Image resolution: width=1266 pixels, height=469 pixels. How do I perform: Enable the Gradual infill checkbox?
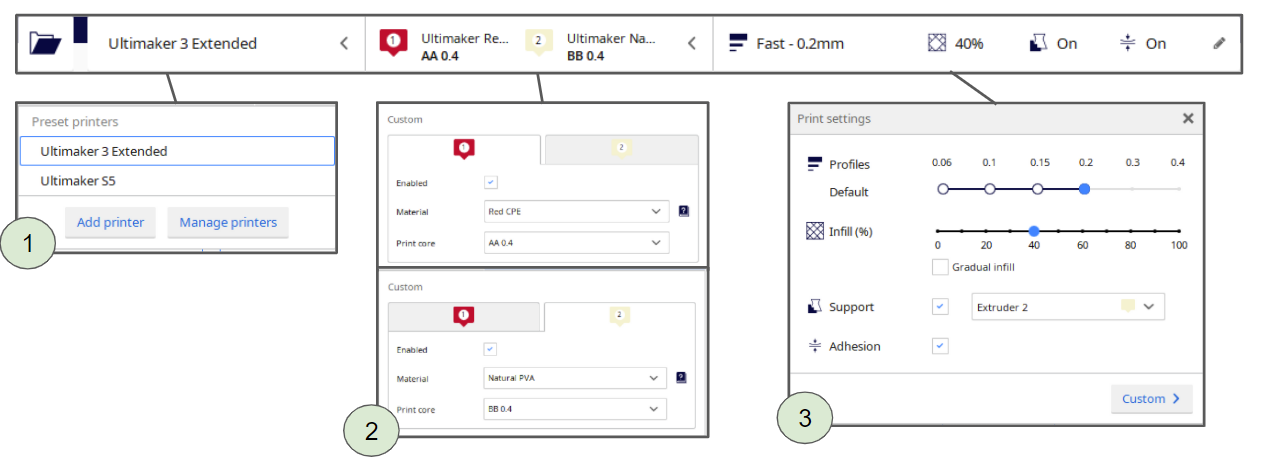pyautogui.click(x=940, y=267)
